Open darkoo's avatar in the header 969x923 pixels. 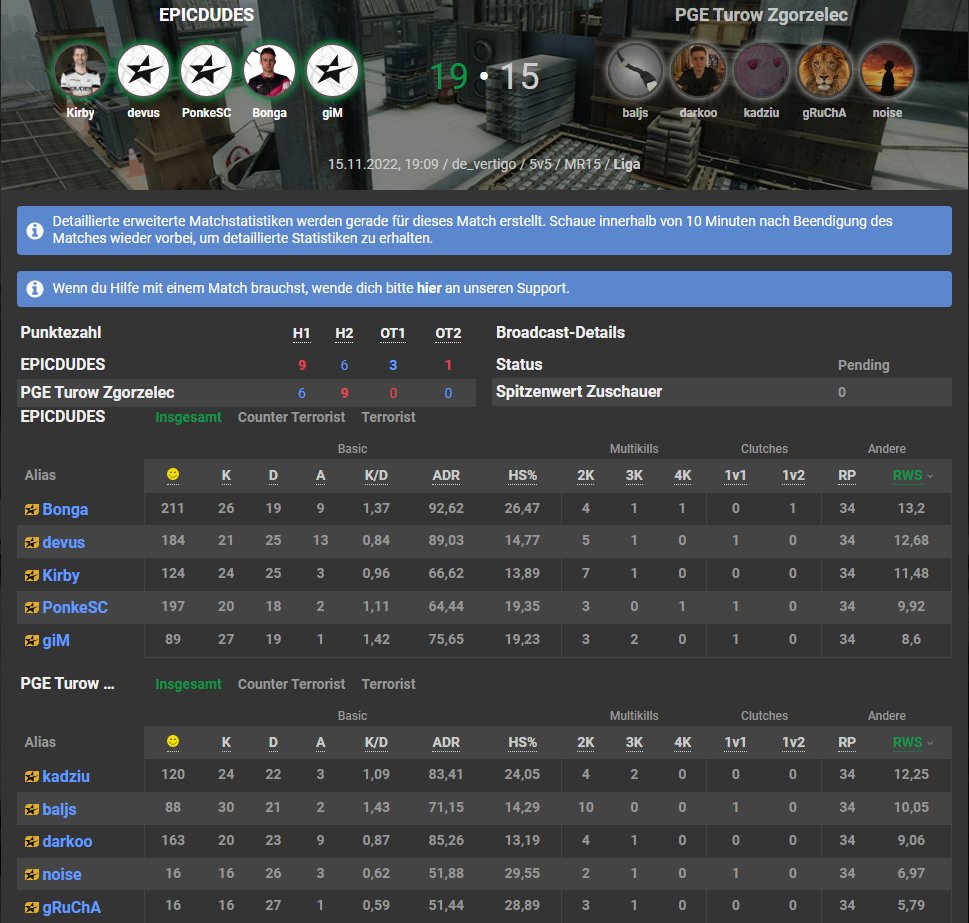pyautogui.click(x=698, y=71)
